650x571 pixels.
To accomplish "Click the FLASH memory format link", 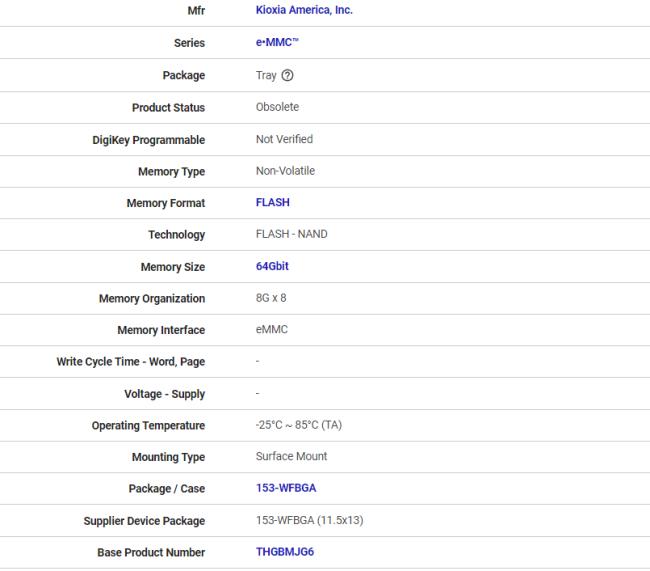I will 272,202.
